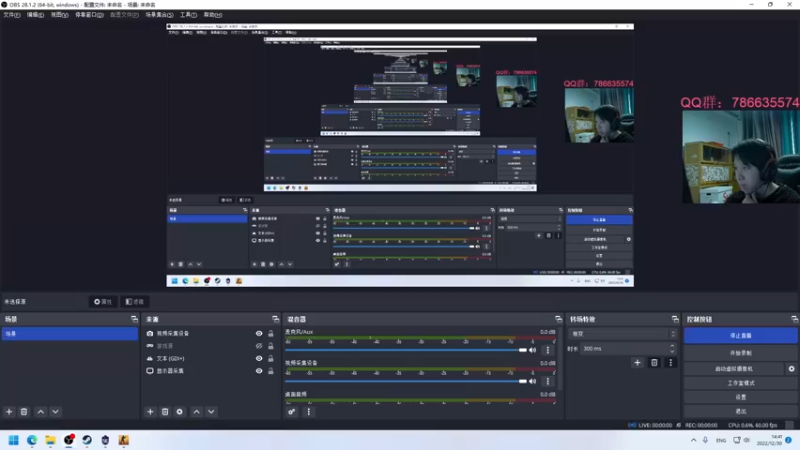The height and width of the screenshot is (450, 800).
Task: Open mixer panel three-dot menu at bottom
Action: click(308, 412)
